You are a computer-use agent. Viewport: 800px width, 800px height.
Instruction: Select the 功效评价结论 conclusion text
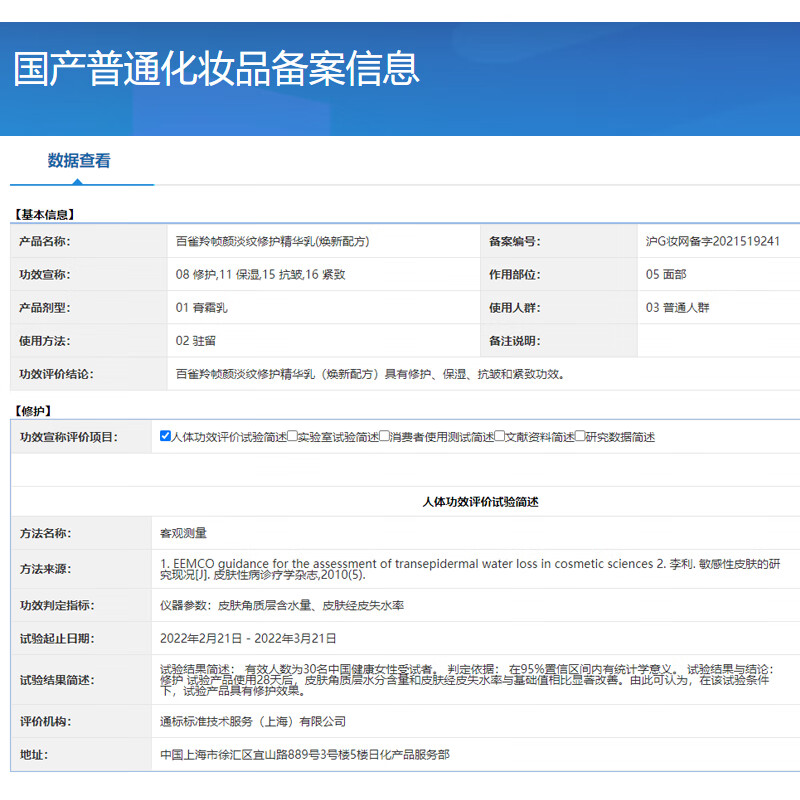click(371, 374)
